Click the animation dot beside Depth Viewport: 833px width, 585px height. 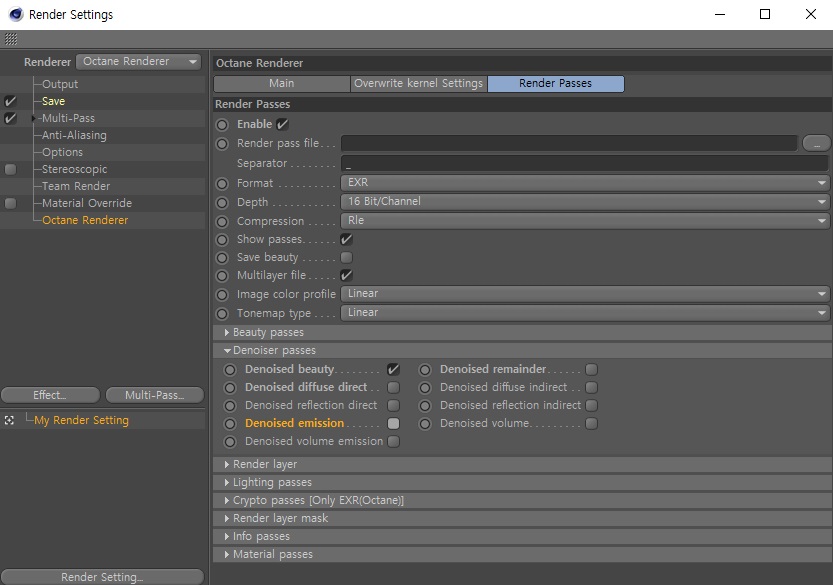(222, 203)
